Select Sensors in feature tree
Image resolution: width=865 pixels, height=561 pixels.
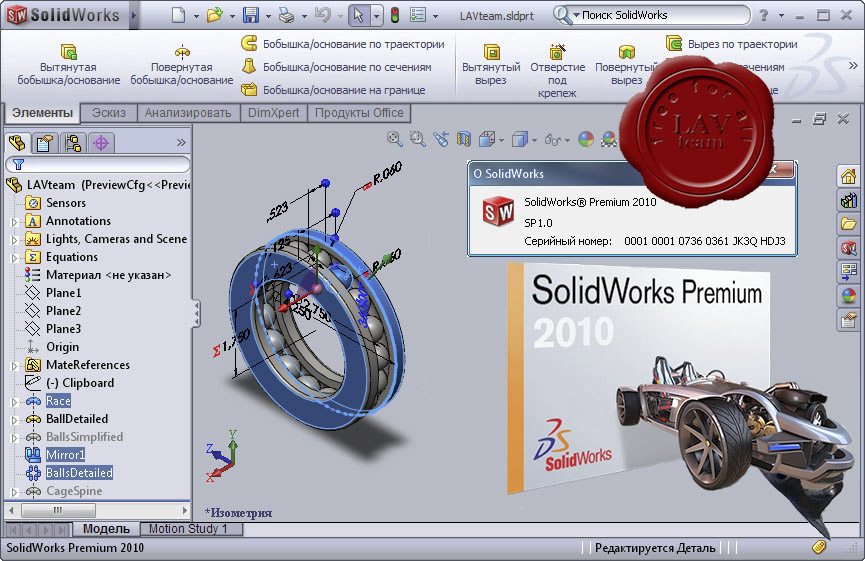coord(66,203)
